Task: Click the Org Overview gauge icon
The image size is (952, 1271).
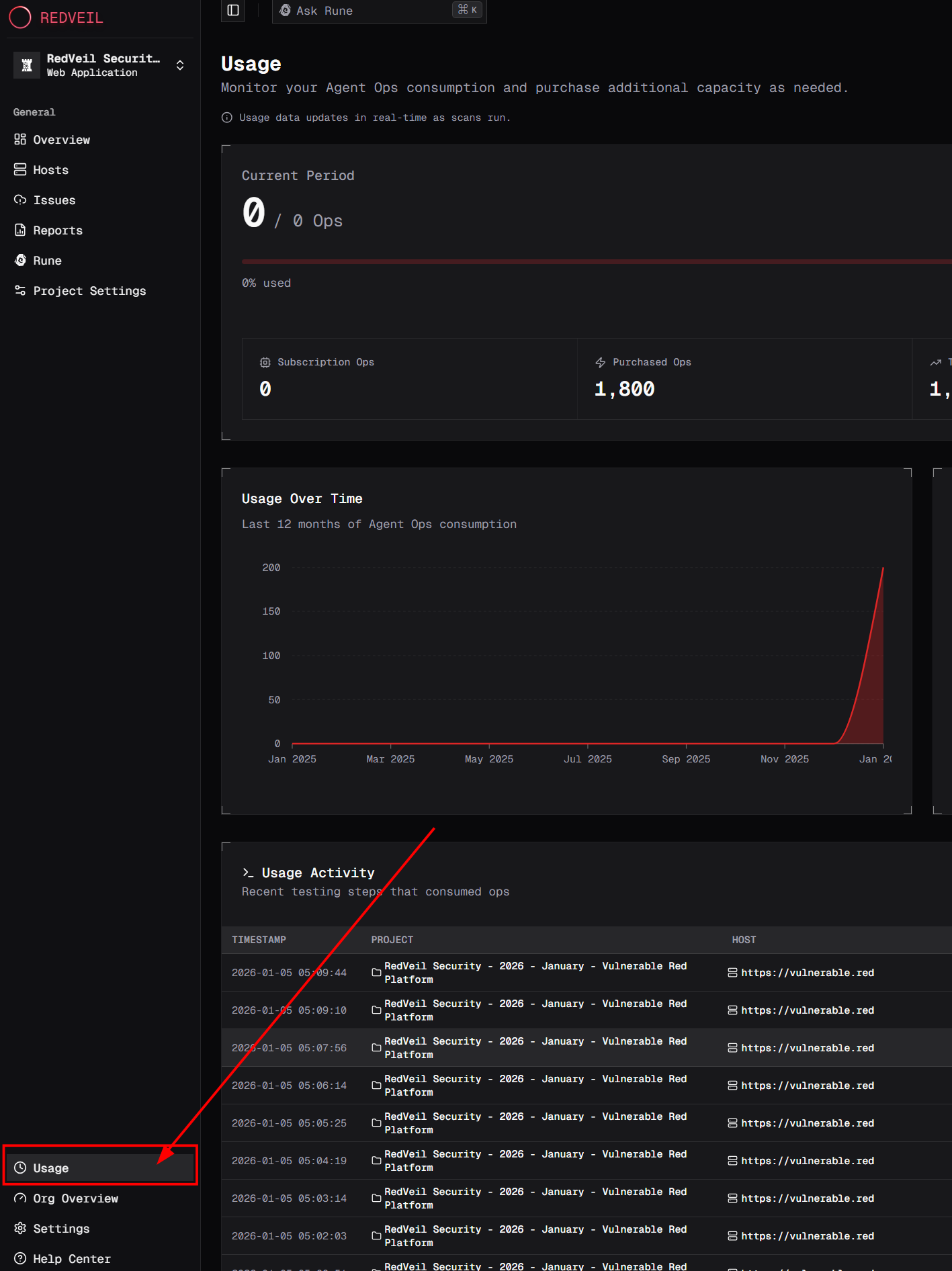Action: (x=20, y=1198)
